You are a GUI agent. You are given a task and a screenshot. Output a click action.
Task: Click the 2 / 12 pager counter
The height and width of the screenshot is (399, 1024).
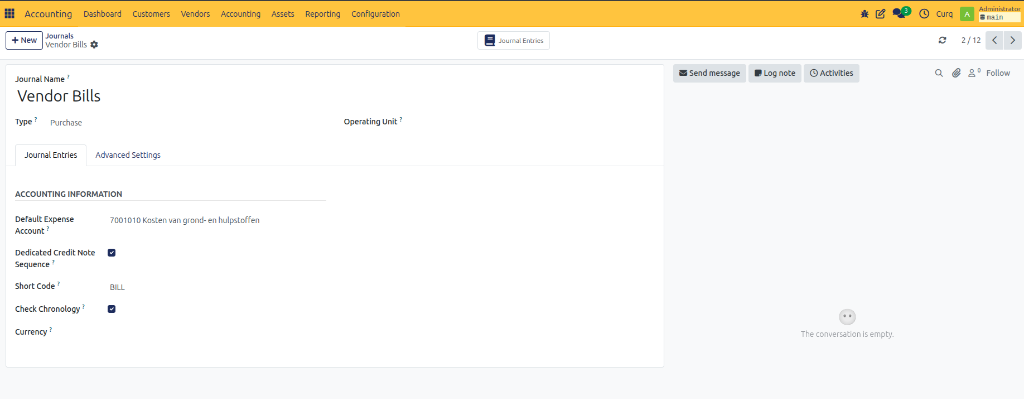click(970, 40)
